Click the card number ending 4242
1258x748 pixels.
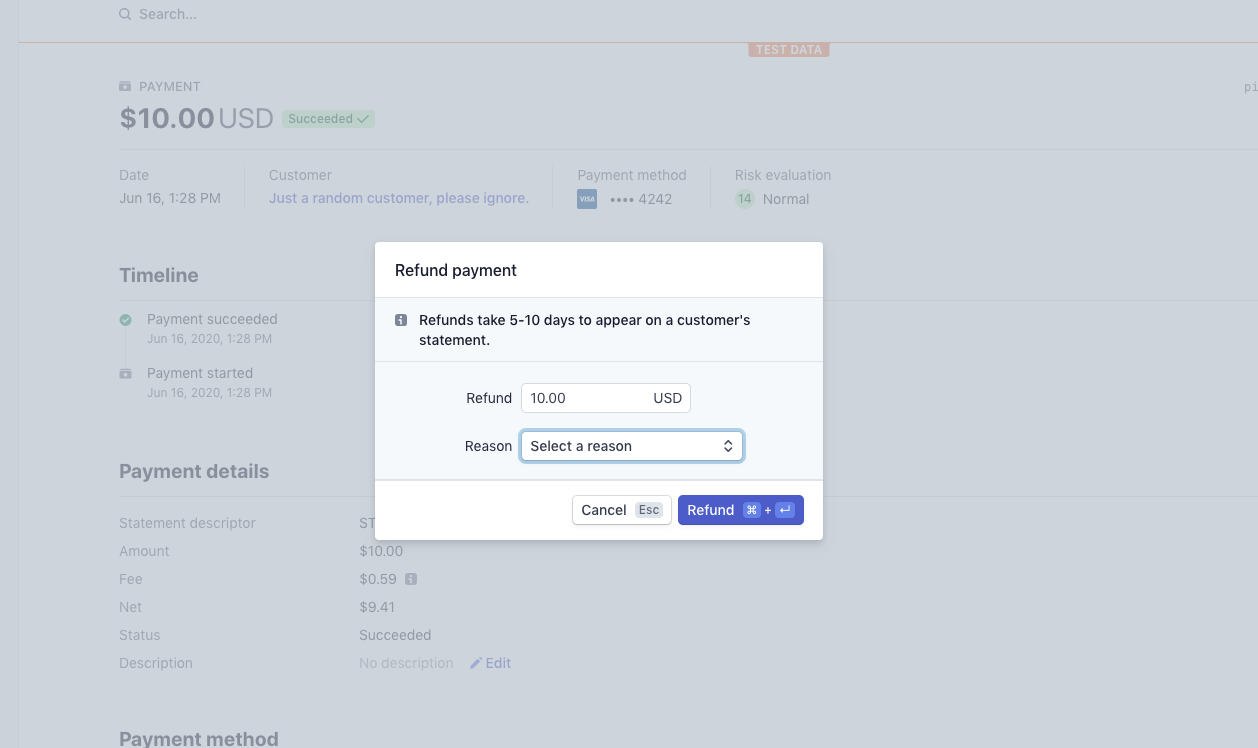(x=641, y=199)
